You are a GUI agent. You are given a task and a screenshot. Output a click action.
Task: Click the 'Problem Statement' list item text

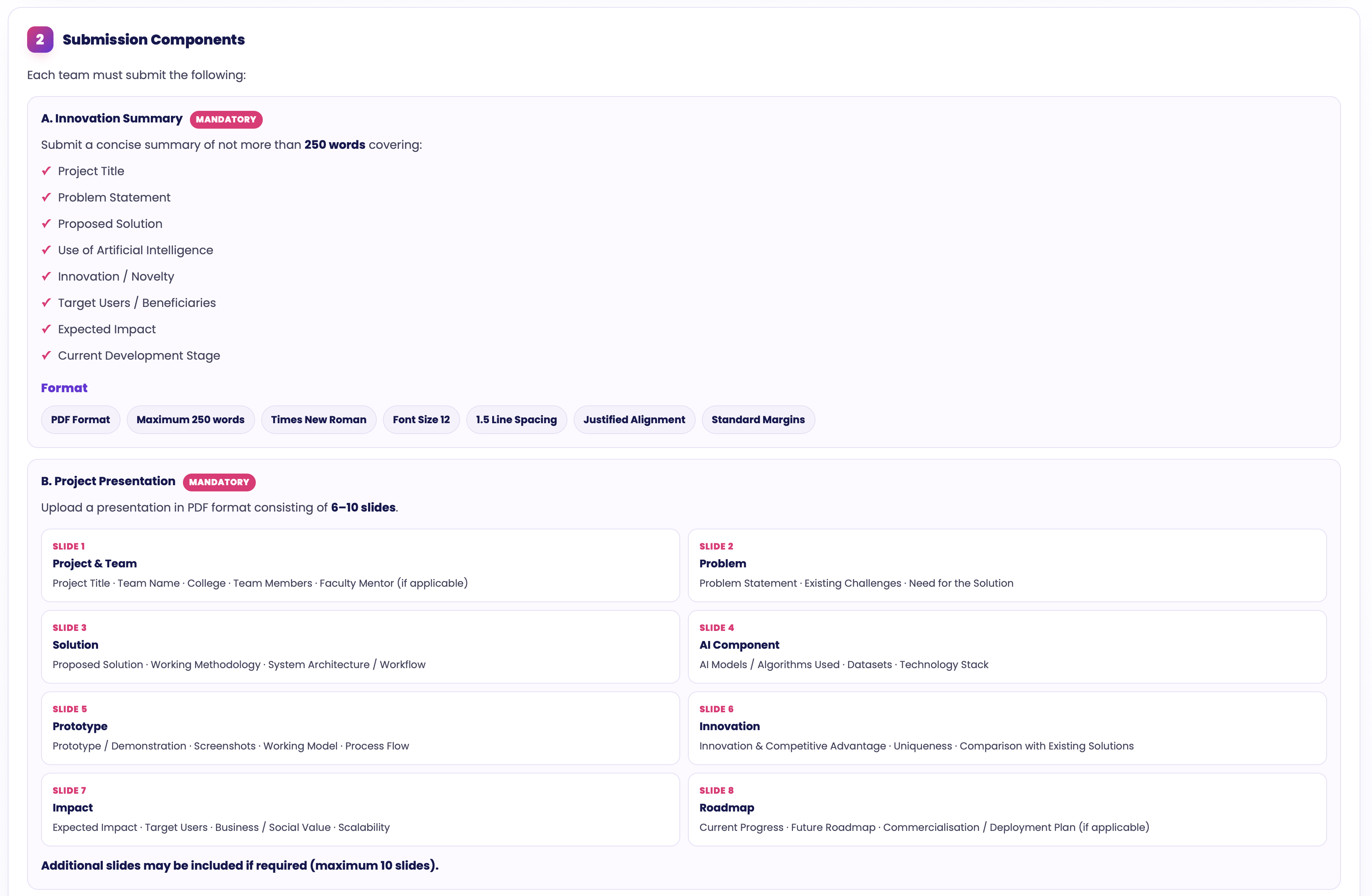114,197
